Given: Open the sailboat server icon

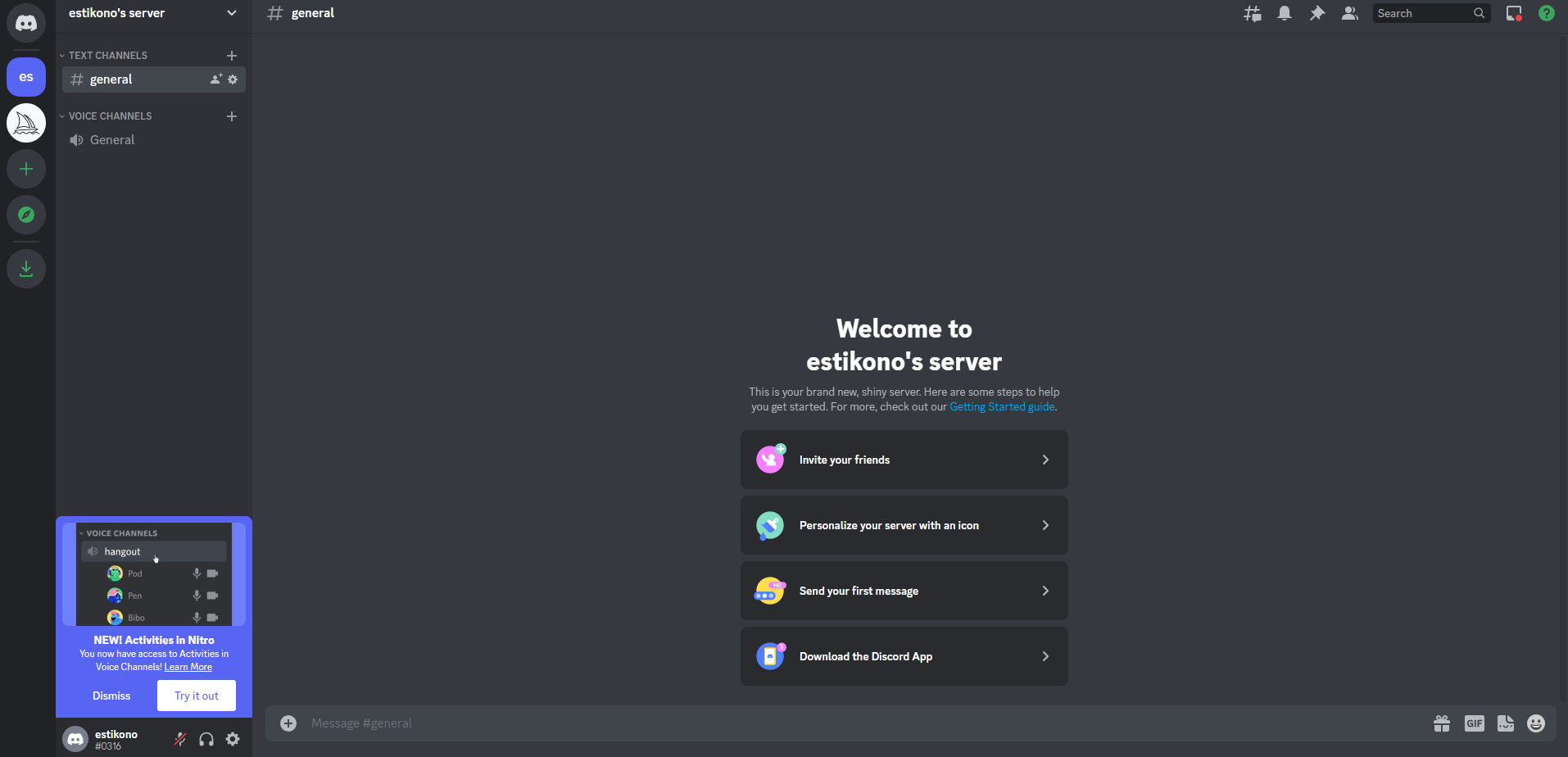Looking at the screenshot, I should click(x=26, y=123).
